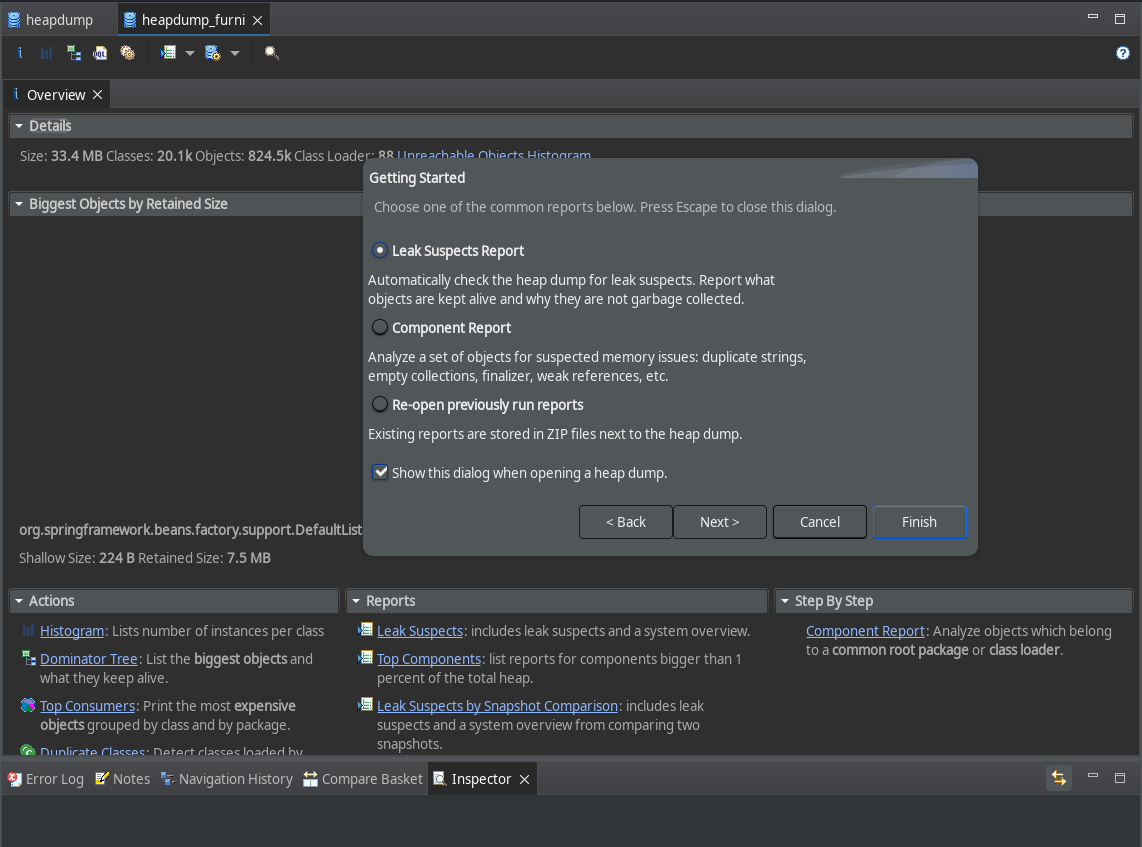
Task: Open Histogram from the toolbar
Action: tap(47, 52)
